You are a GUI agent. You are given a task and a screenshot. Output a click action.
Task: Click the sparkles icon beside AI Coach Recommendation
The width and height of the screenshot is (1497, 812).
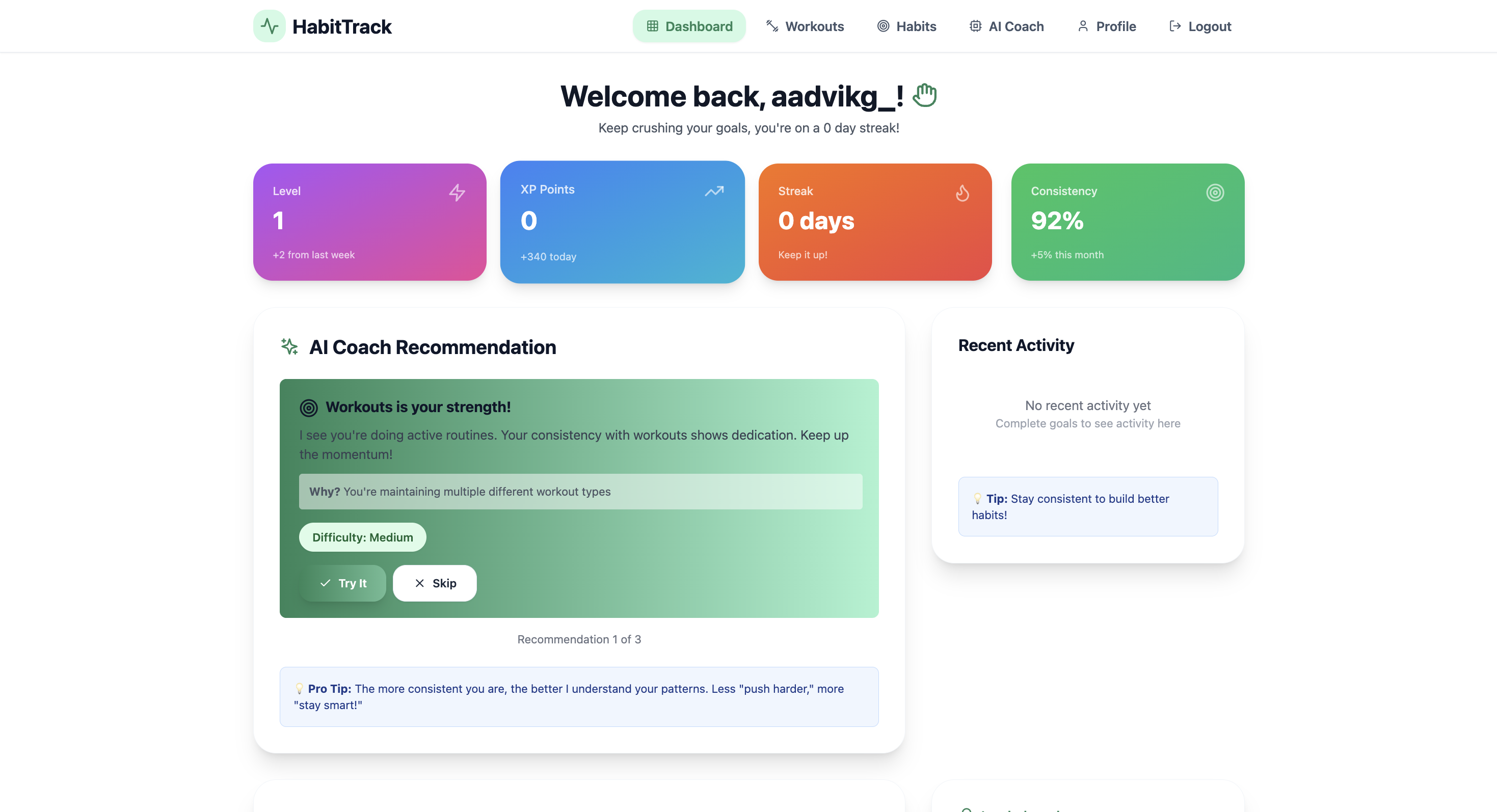289,347
